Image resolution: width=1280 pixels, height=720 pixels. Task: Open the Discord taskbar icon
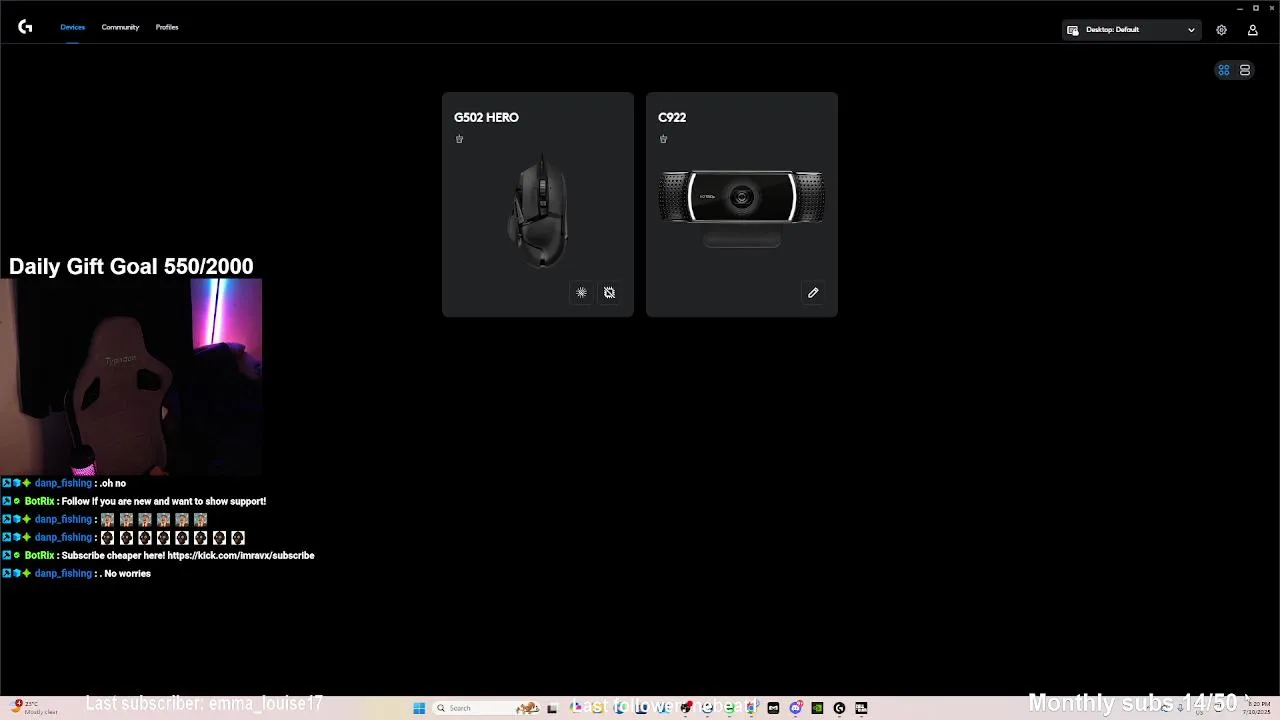[795, 708]
